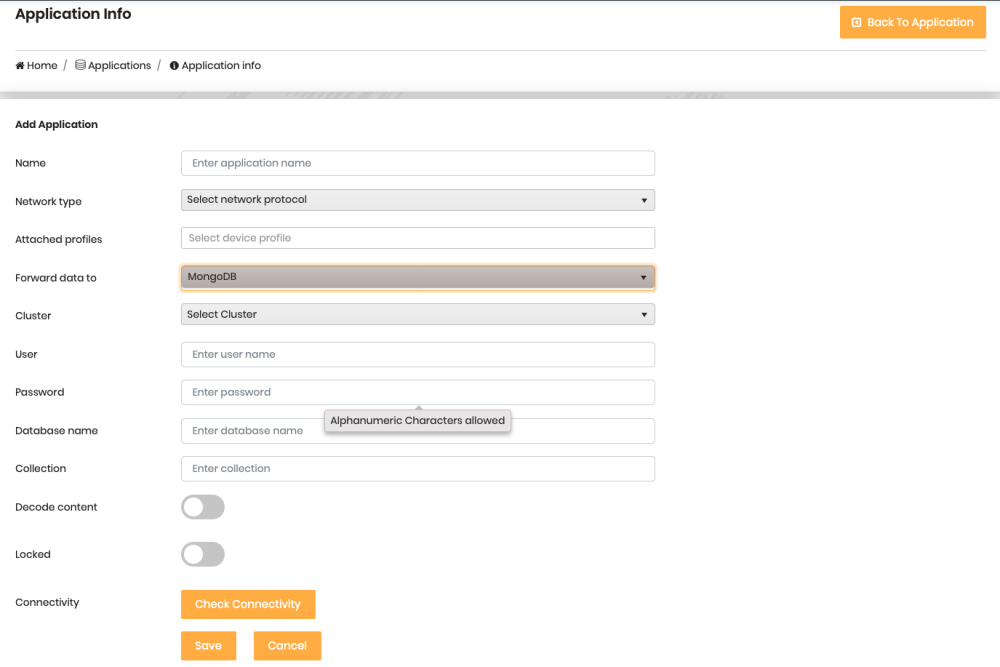The image size is (1000, 667).
Task: Click the Save button
Action: click(208, 646)
